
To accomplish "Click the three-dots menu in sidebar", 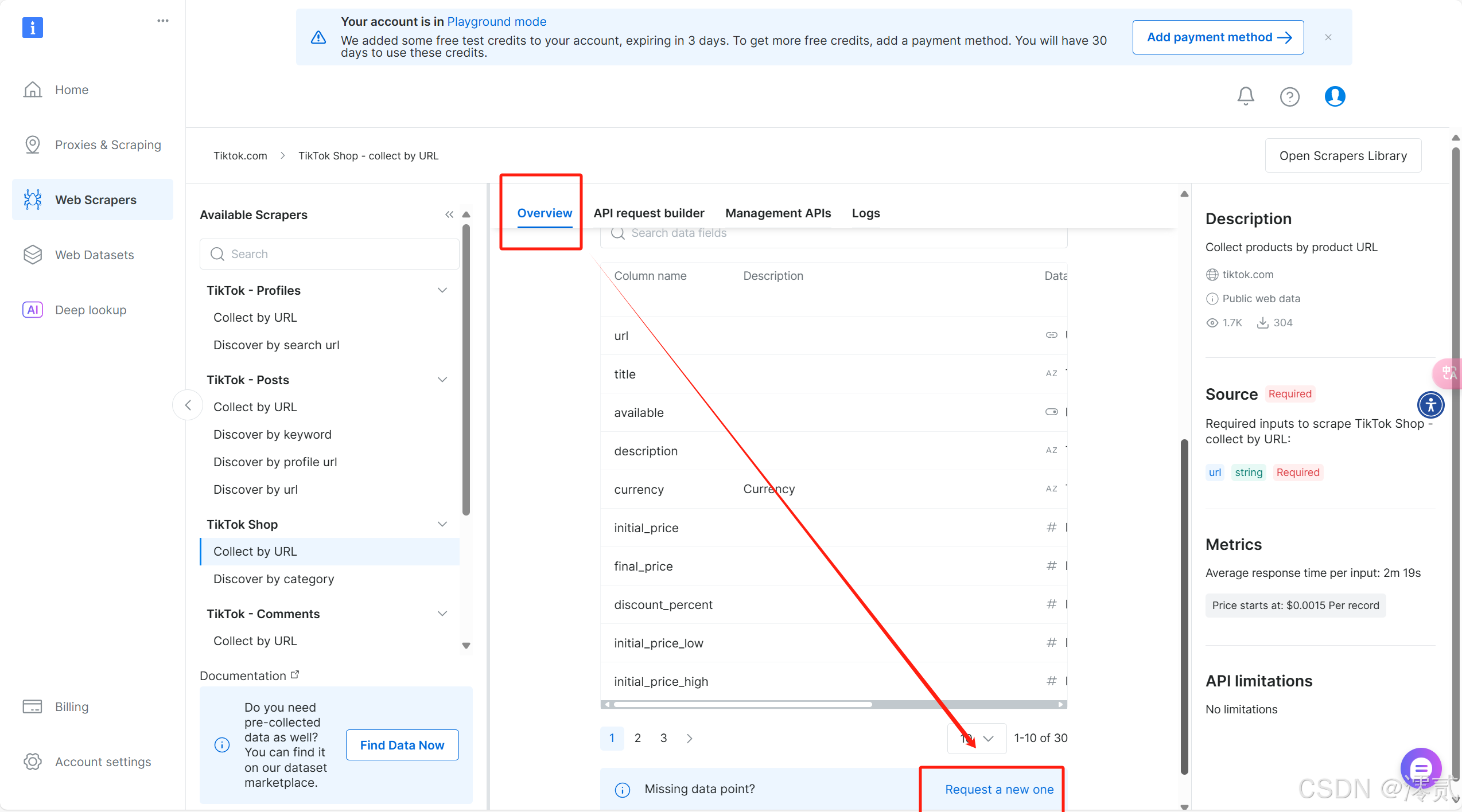I will click(163, 21).
